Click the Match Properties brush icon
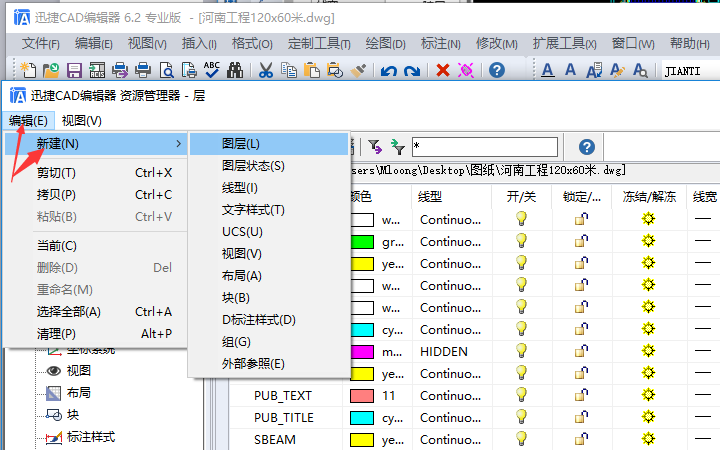Image resolution: width=720 pixels, height=450 pixels. (358, 70)
